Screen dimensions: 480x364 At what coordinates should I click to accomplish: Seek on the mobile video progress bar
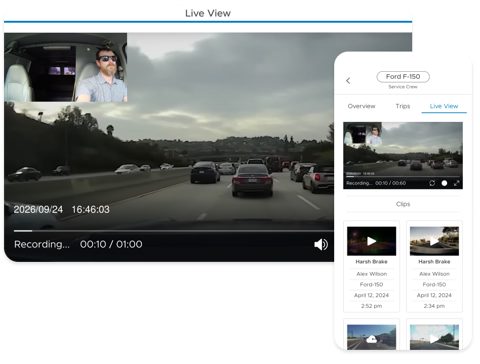(403, 176)
